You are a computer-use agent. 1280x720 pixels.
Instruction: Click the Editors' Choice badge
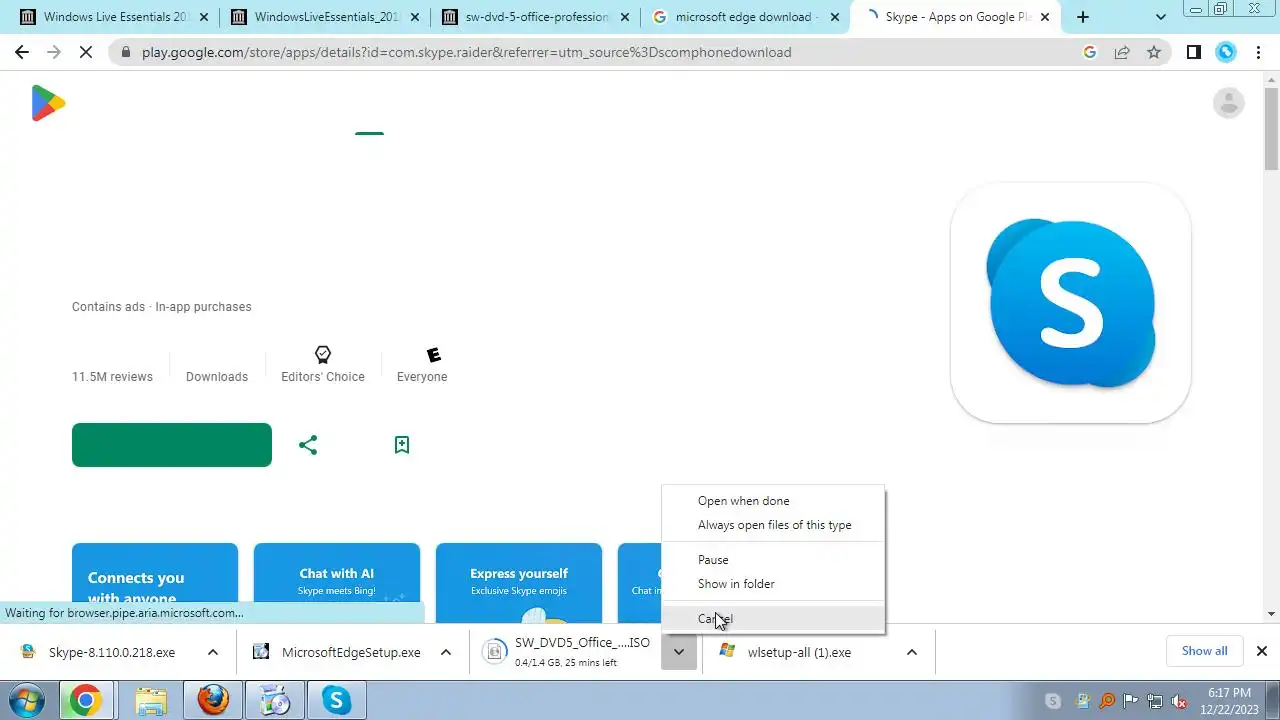[323, 364]
